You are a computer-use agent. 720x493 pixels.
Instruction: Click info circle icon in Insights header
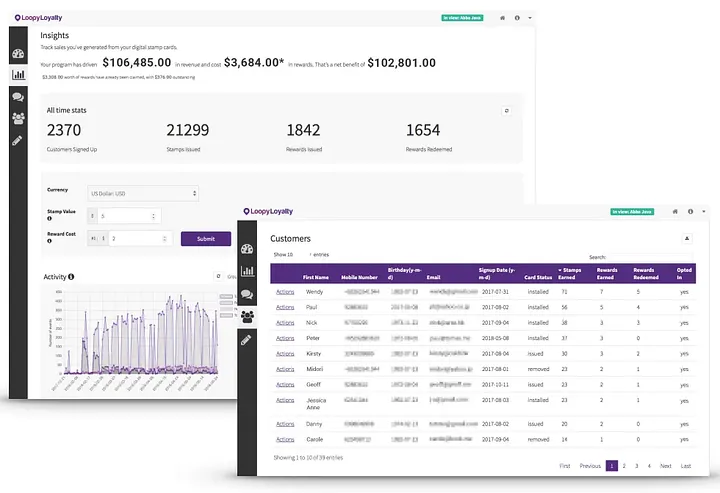pos(517,18)
